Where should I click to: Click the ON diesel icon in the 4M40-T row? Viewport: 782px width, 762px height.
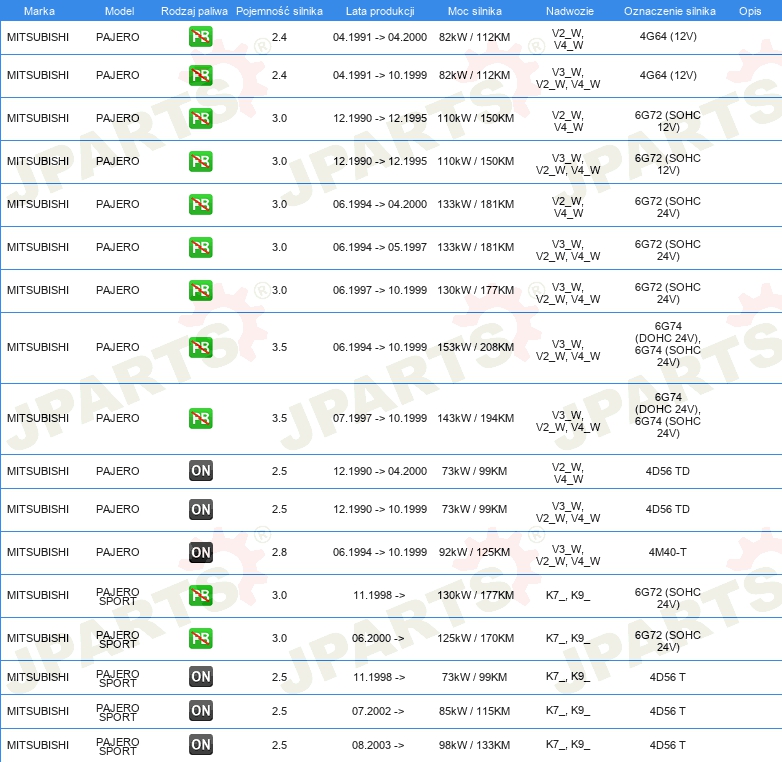coord(200,552)
